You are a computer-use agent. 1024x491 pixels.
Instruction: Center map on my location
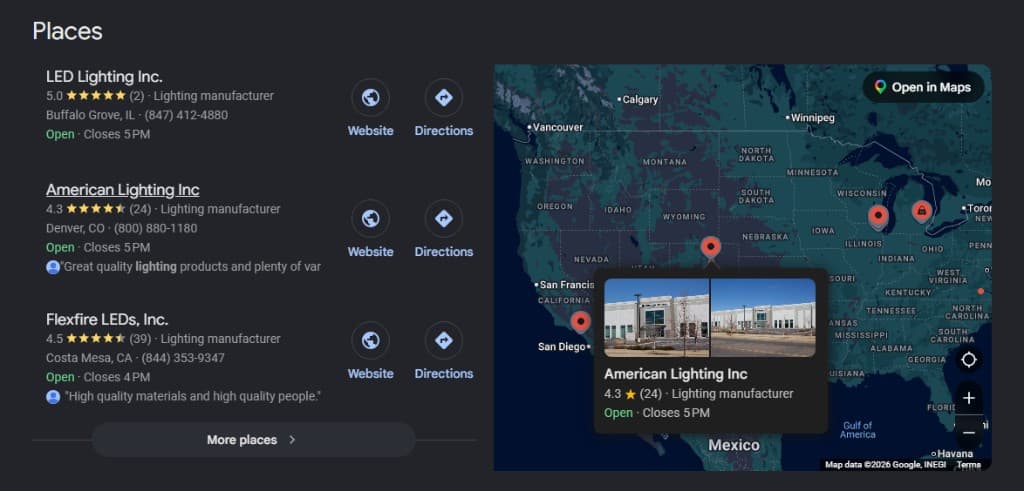[x=969, y=360]
